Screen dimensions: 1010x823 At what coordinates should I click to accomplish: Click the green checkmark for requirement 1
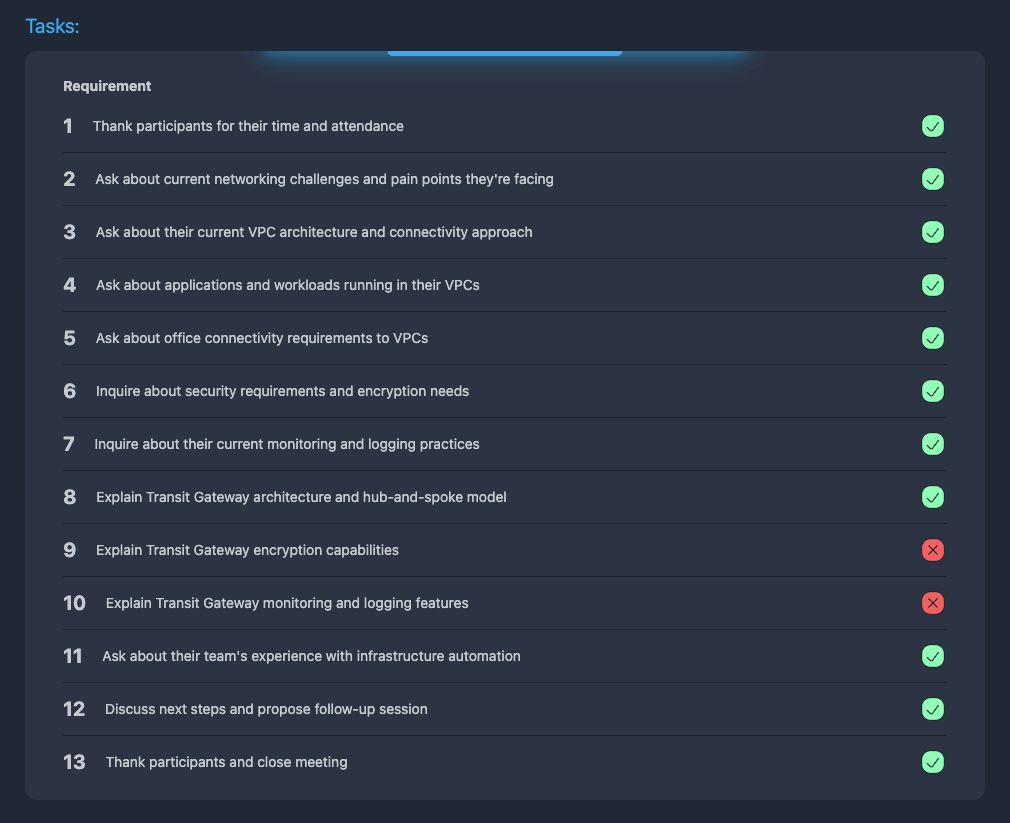[932, 126]
